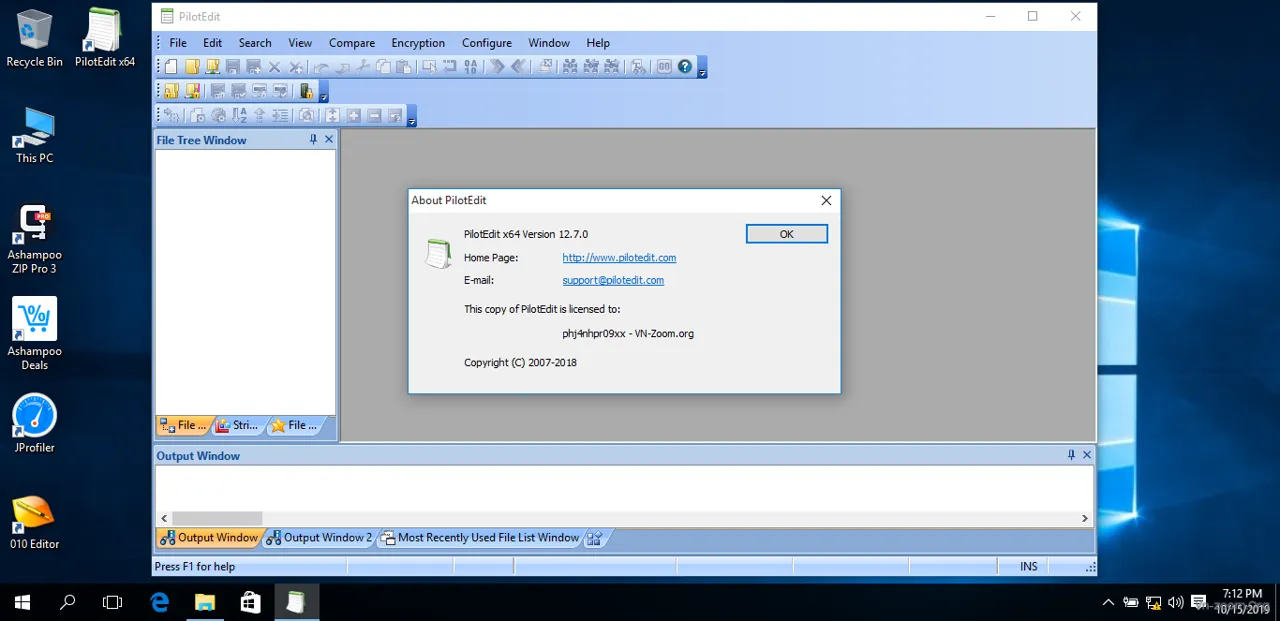Screen dimensions: 1280x621
Task: Close the File Tree Window panel
Action: [x=328, y=140]
